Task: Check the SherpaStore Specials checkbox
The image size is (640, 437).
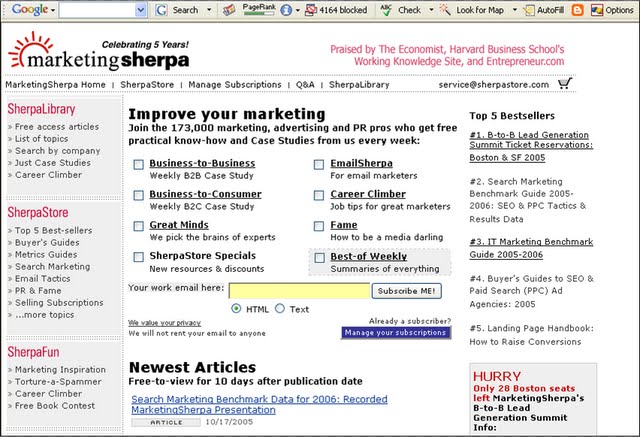Action: tap(139, 257)
